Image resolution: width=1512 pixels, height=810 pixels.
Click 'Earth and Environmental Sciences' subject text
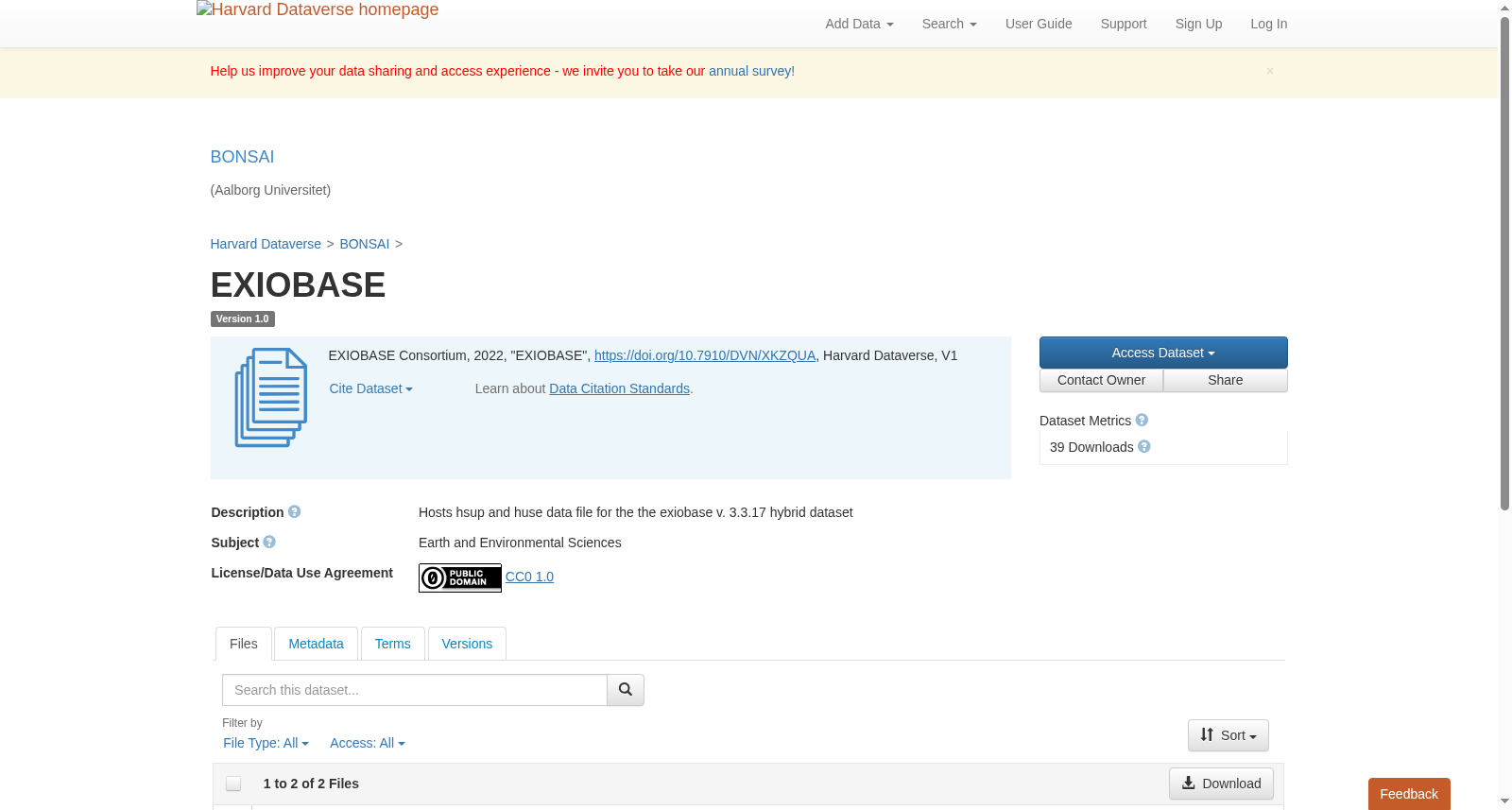[520, 543]
